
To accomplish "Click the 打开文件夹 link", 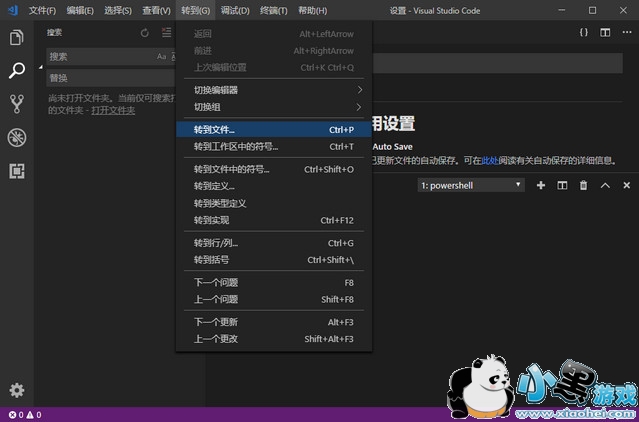I will tap(113, 110).
